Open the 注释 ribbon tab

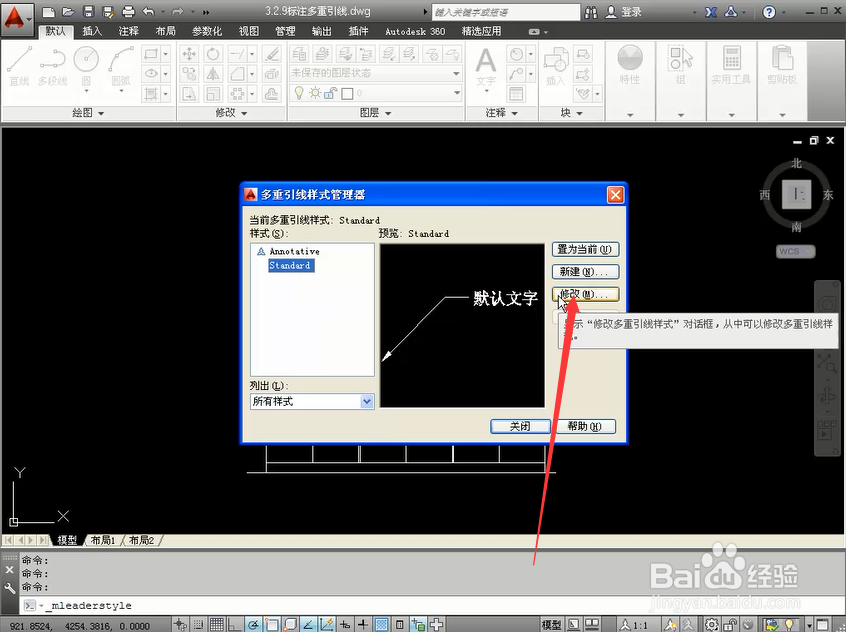(x=128, y=31)
